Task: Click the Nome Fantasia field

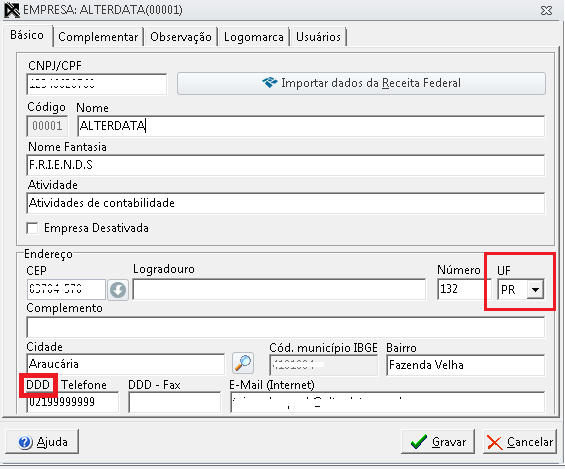Action: (x=286, y=165)
